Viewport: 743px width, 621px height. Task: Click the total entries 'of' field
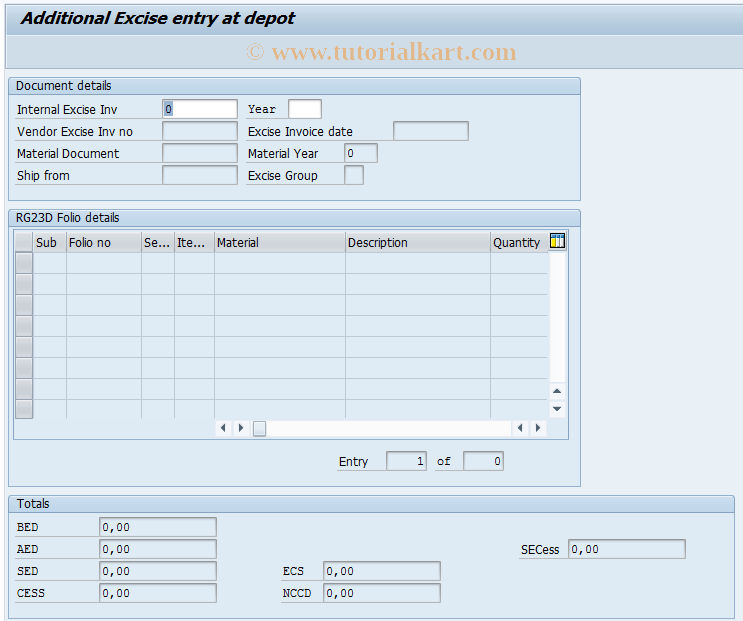(x=483, y=461)
